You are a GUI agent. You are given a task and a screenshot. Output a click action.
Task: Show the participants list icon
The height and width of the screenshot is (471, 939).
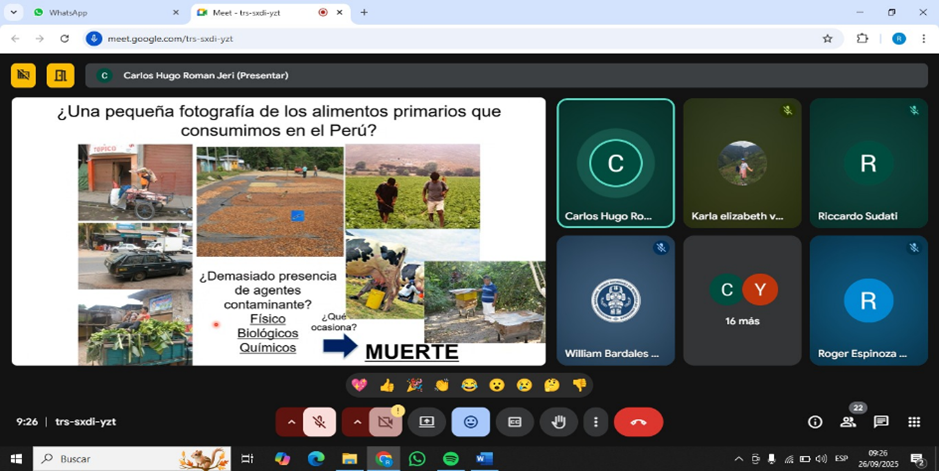coord(848,422)
